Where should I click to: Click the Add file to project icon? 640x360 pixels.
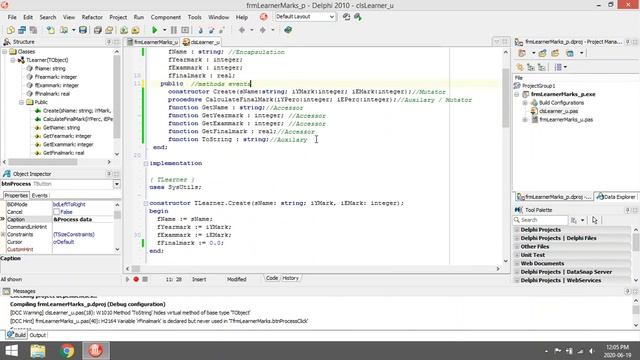point(124,30)
